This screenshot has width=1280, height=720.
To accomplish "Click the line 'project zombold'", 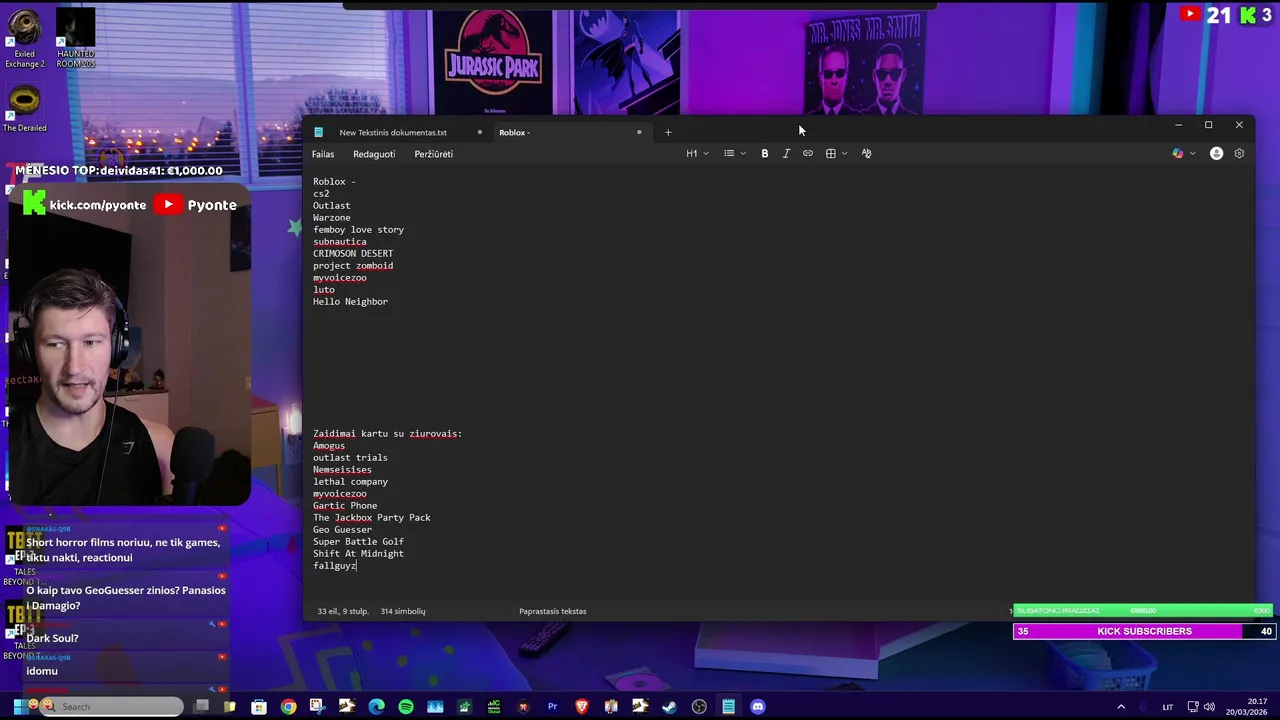I will click(353, 266).
